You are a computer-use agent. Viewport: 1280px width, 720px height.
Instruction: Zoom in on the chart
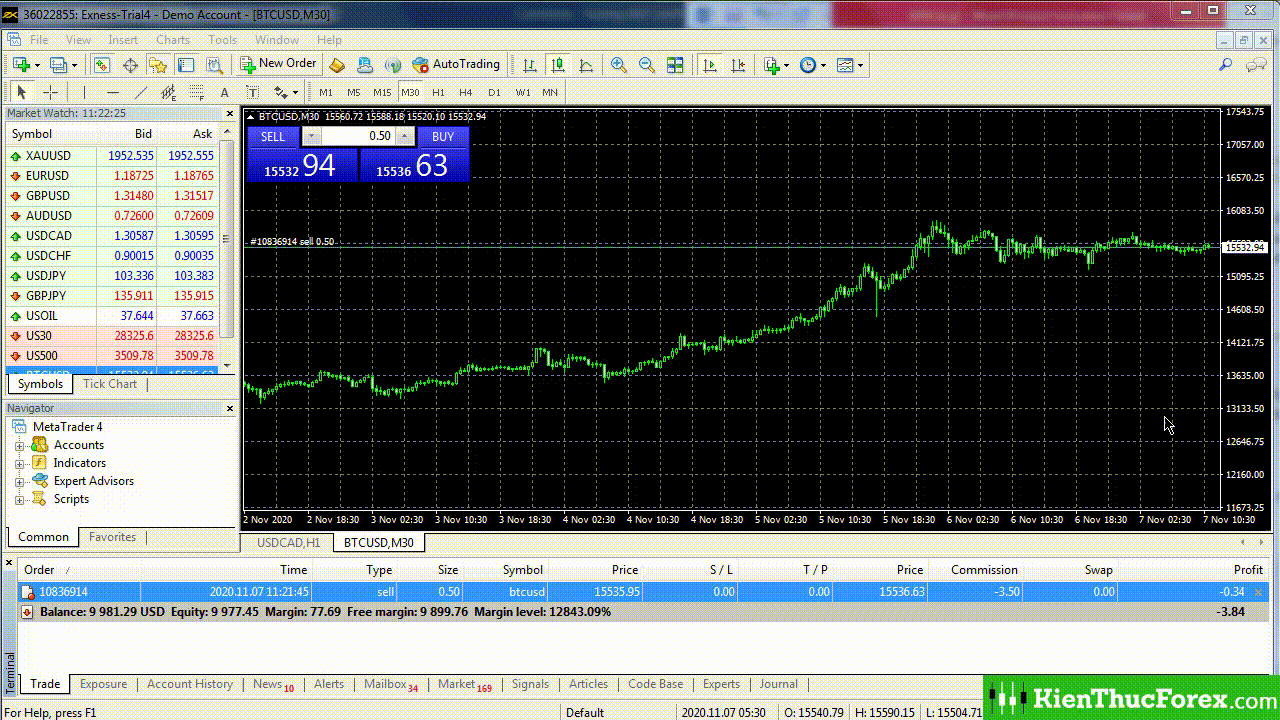619,65
